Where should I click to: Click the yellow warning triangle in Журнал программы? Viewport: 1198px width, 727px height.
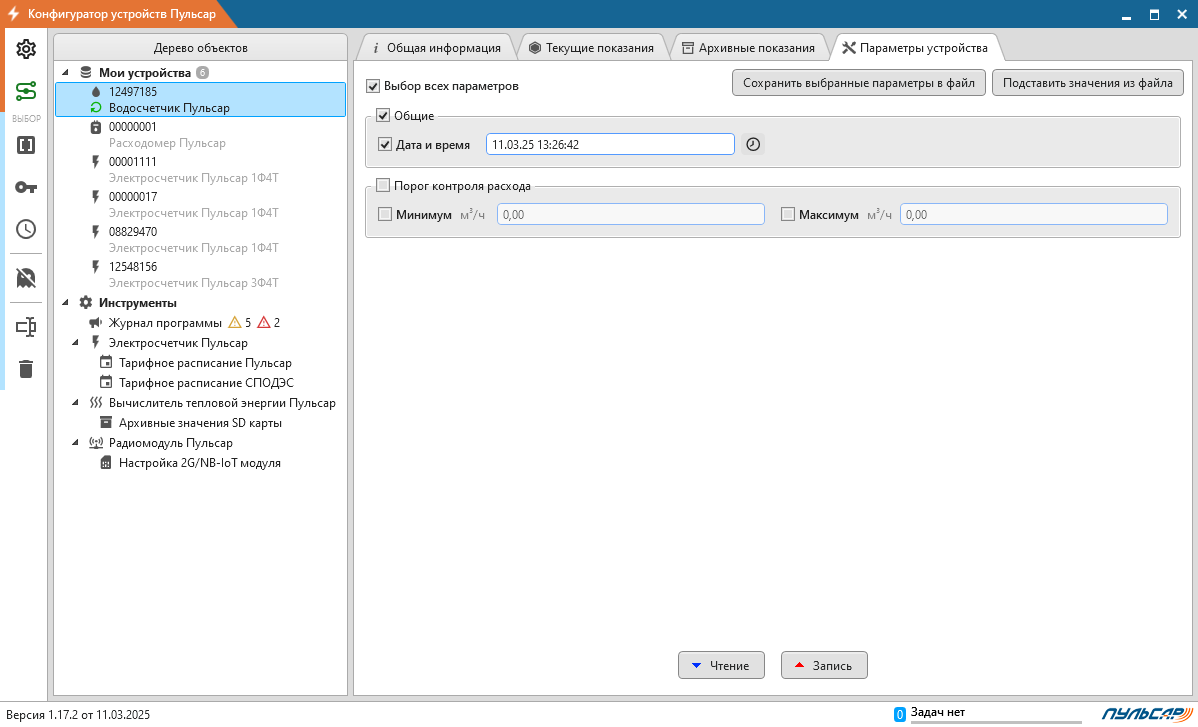pyautogui.click(x=235, y=323)
